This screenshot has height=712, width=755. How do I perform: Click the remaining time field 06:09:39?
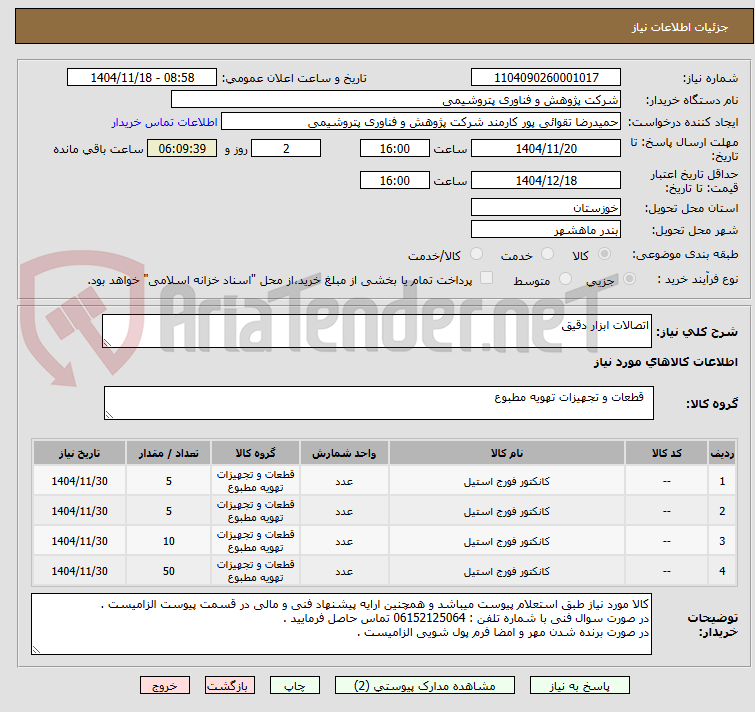pyautogui.click(x=182, y=148)
